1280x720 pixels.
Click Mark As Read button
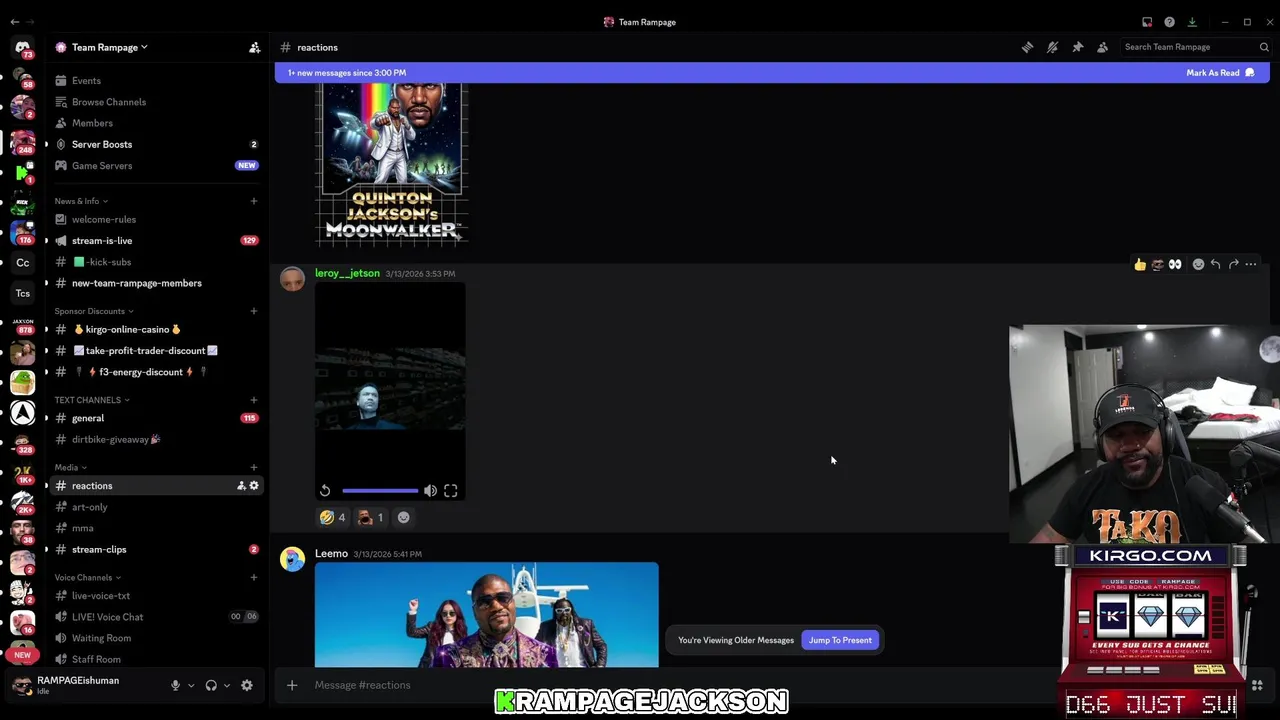click(1220, 73)
